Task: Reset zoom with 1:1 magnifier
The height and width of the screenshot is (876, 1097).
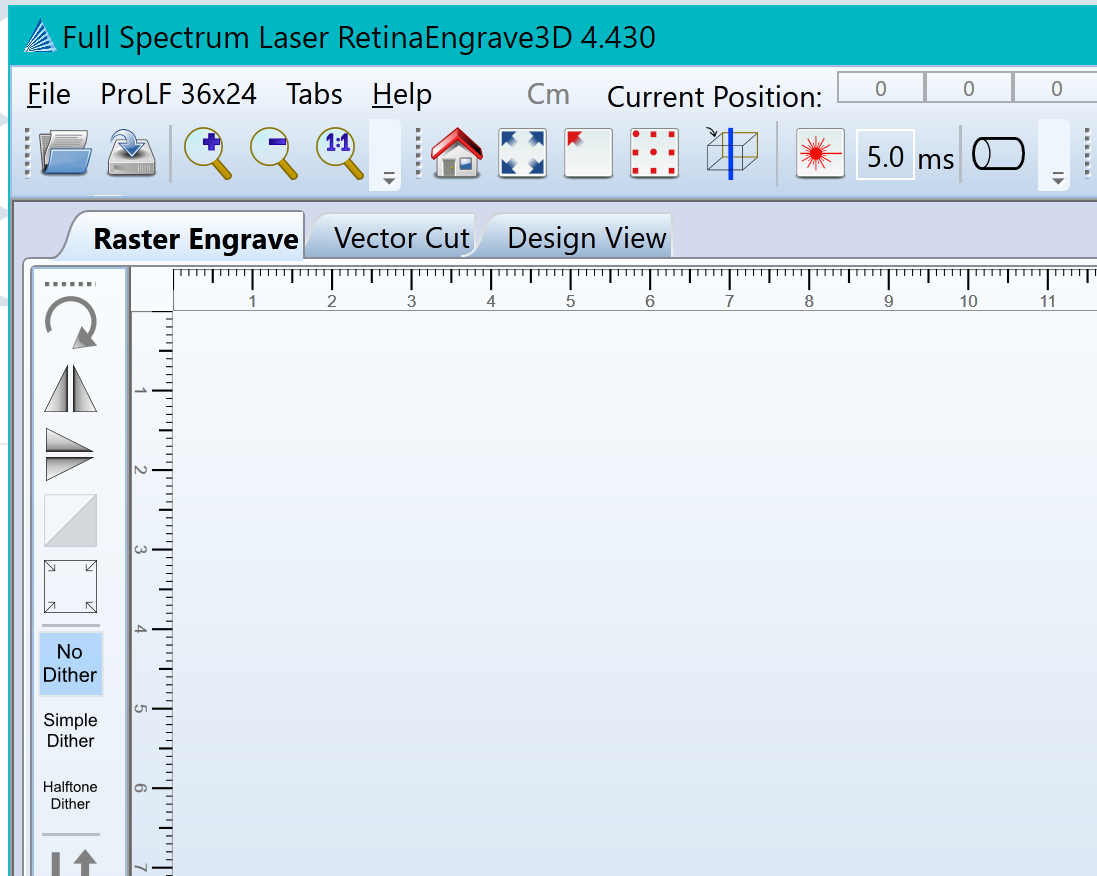Action: click(x=340, y=153)
